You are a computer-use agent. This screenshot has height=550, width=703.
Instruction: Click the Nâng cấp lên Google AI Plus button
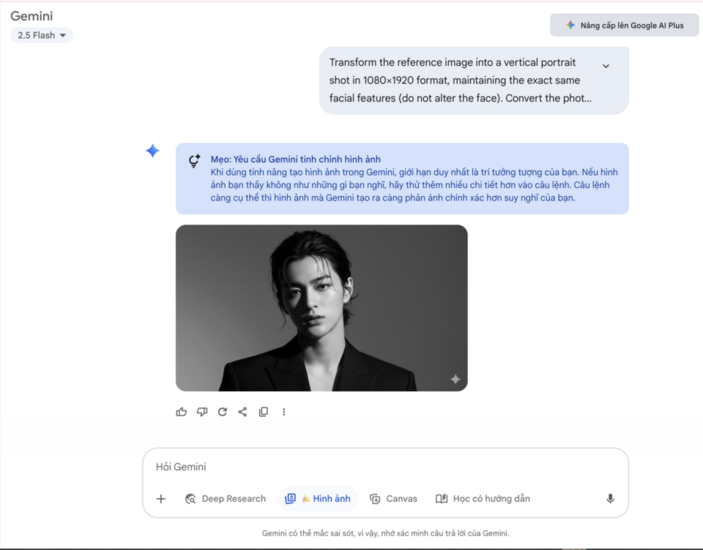pyautogui.click(x=625, y=25)
